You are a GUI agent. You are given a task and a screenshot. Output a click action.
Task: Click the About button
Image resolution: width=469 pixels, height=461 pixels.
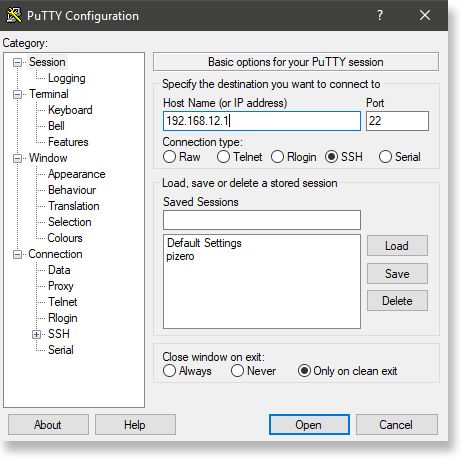coord(48,425)
